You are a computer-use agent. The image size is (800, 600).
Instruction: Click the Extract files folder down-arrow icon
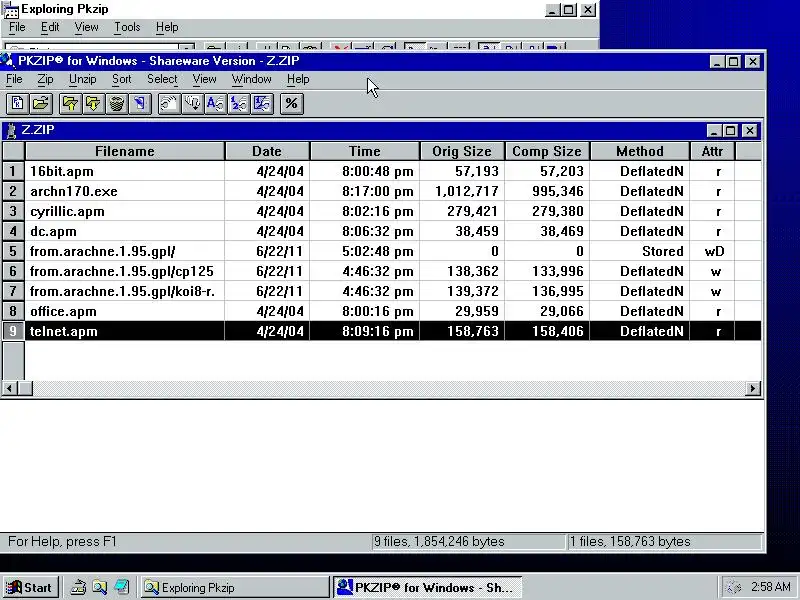pyautogui.click(x=93, y=104)
